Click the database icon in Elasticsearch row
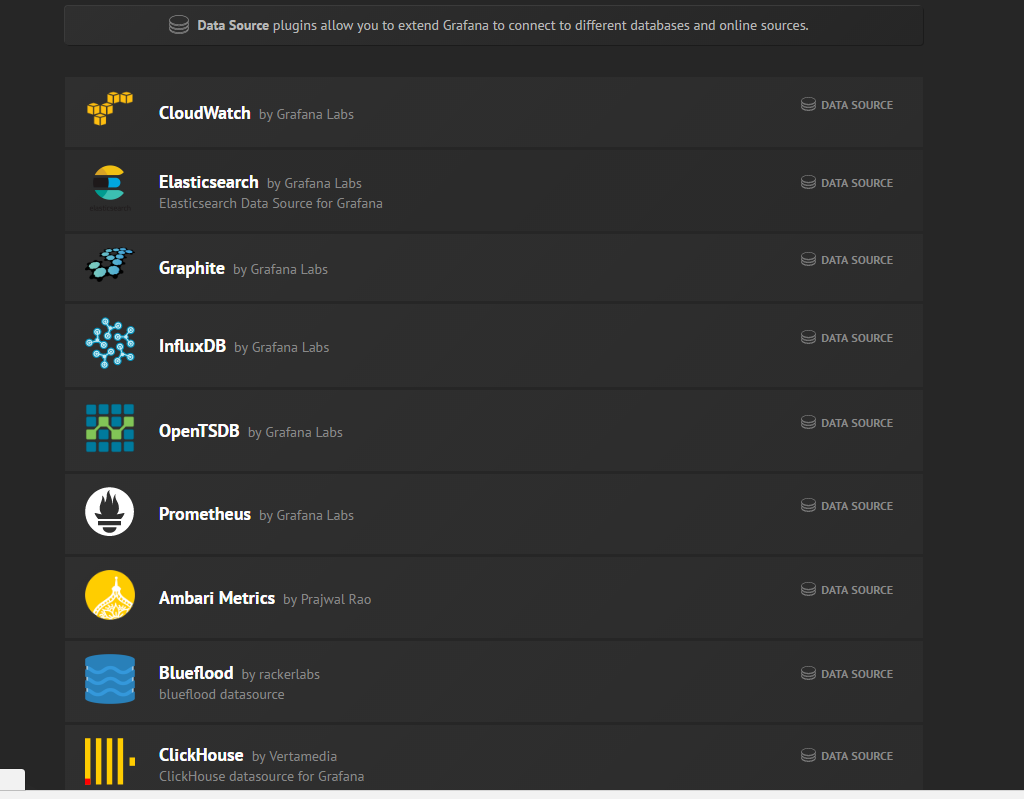The image size is (1024, 799). (x=808, y=182)
